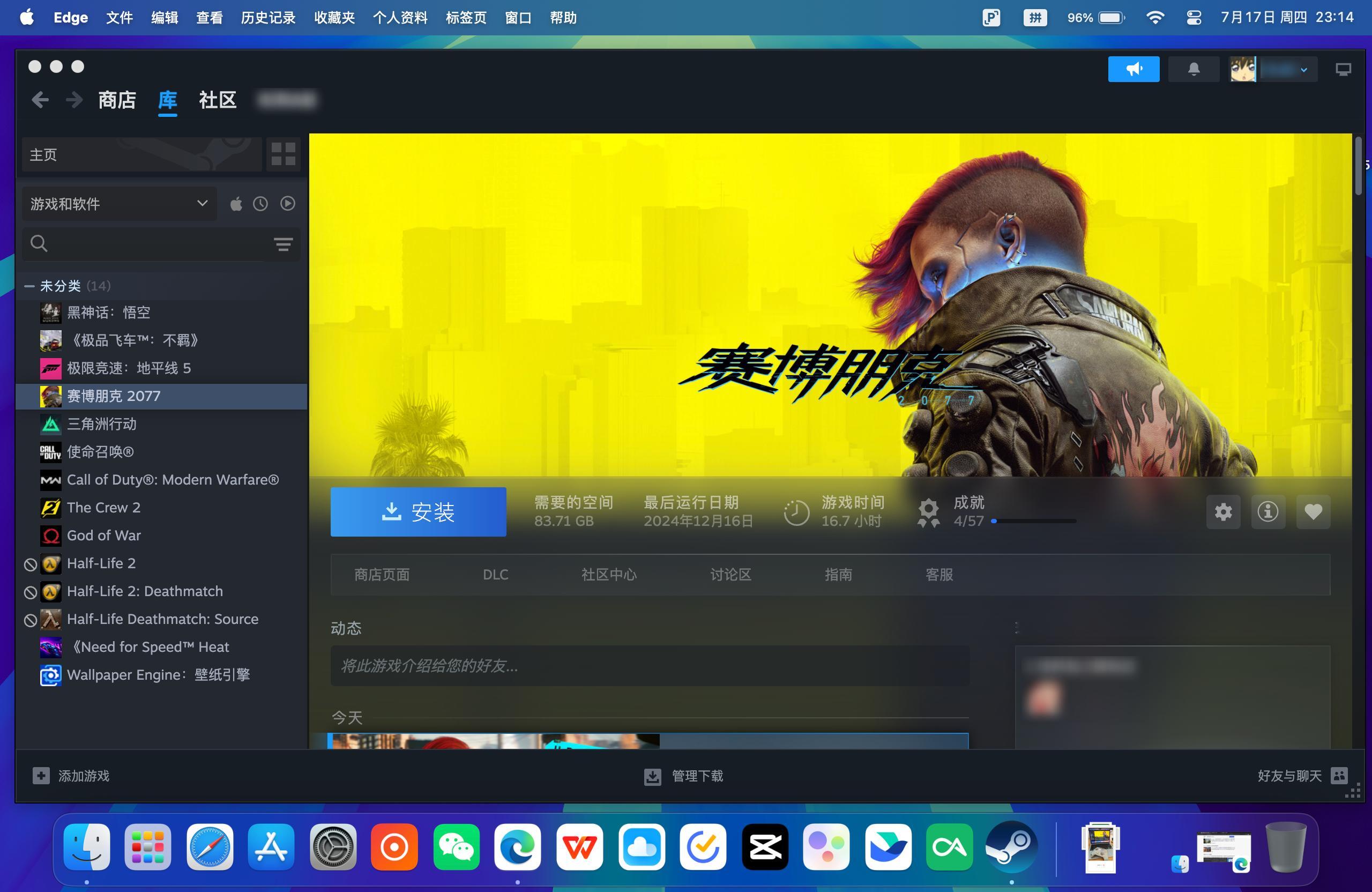Go back with the left arrow
This screenshot has width=1372, height=892.
(x=40, y=100)
